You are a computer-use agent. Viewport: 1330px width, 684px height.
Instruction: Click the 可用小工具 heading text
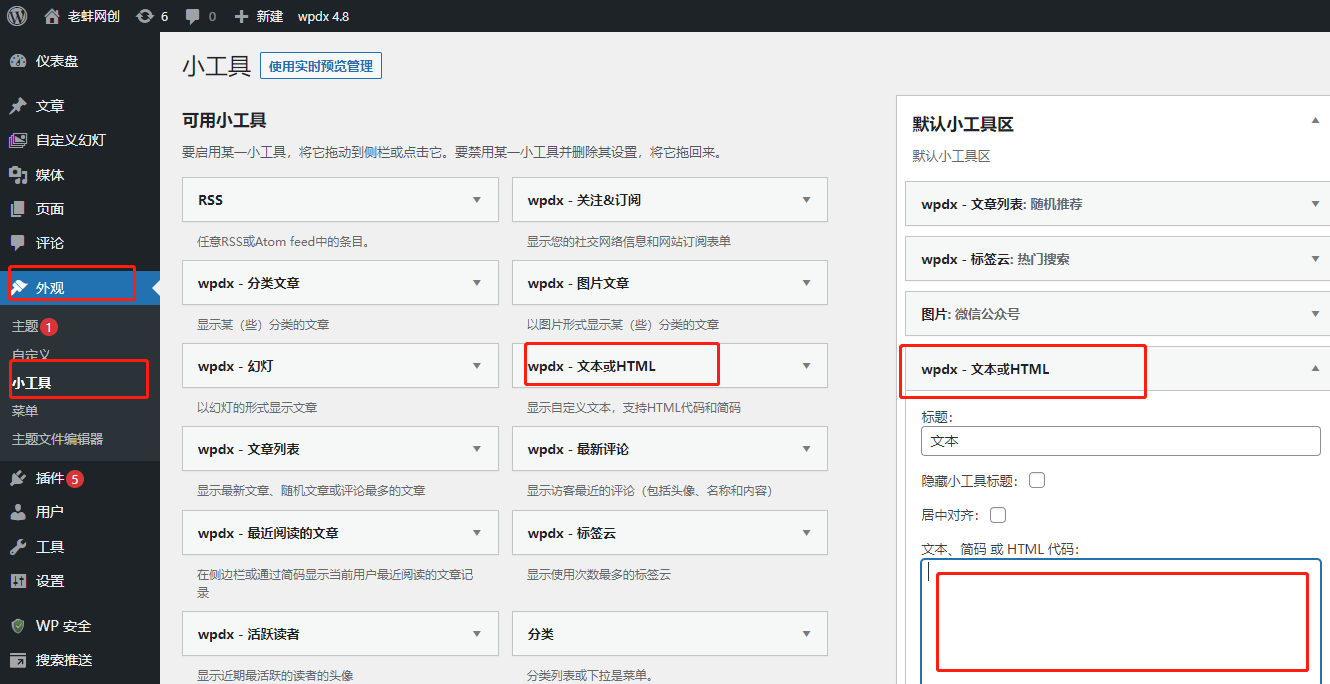click(x=224, y=121)
